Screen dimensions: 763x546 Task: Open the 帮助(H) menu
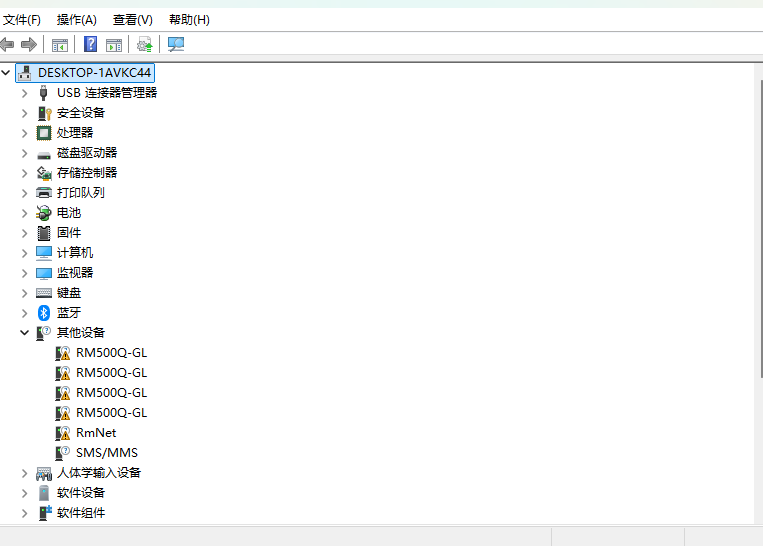(189, 20)
